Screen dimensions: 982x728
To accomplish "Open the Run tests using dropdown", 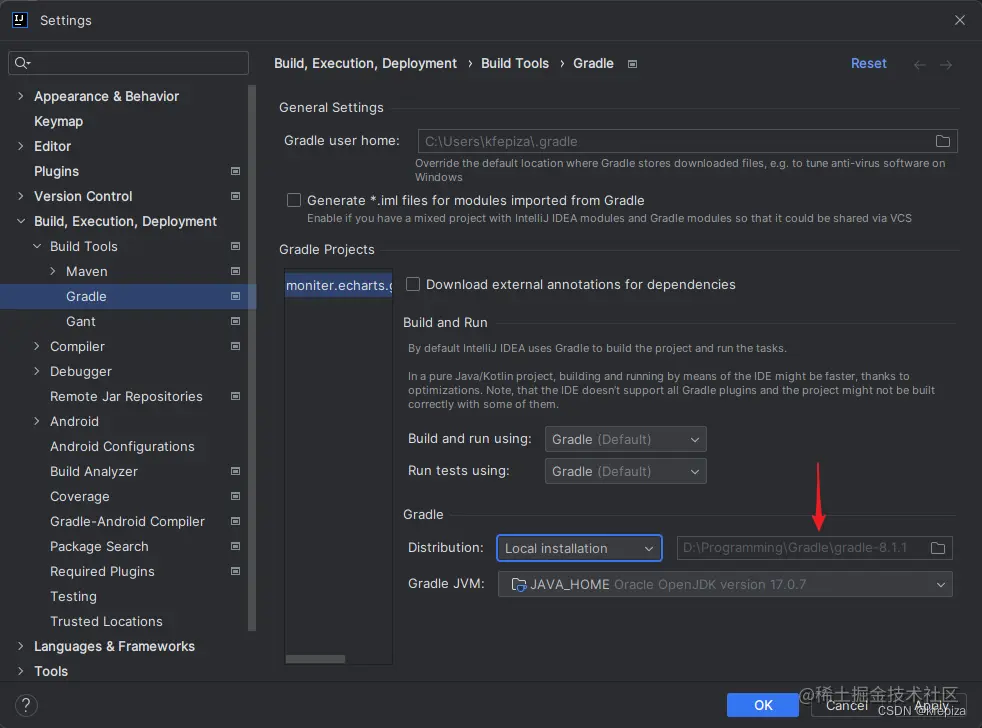I will [626, 471].
